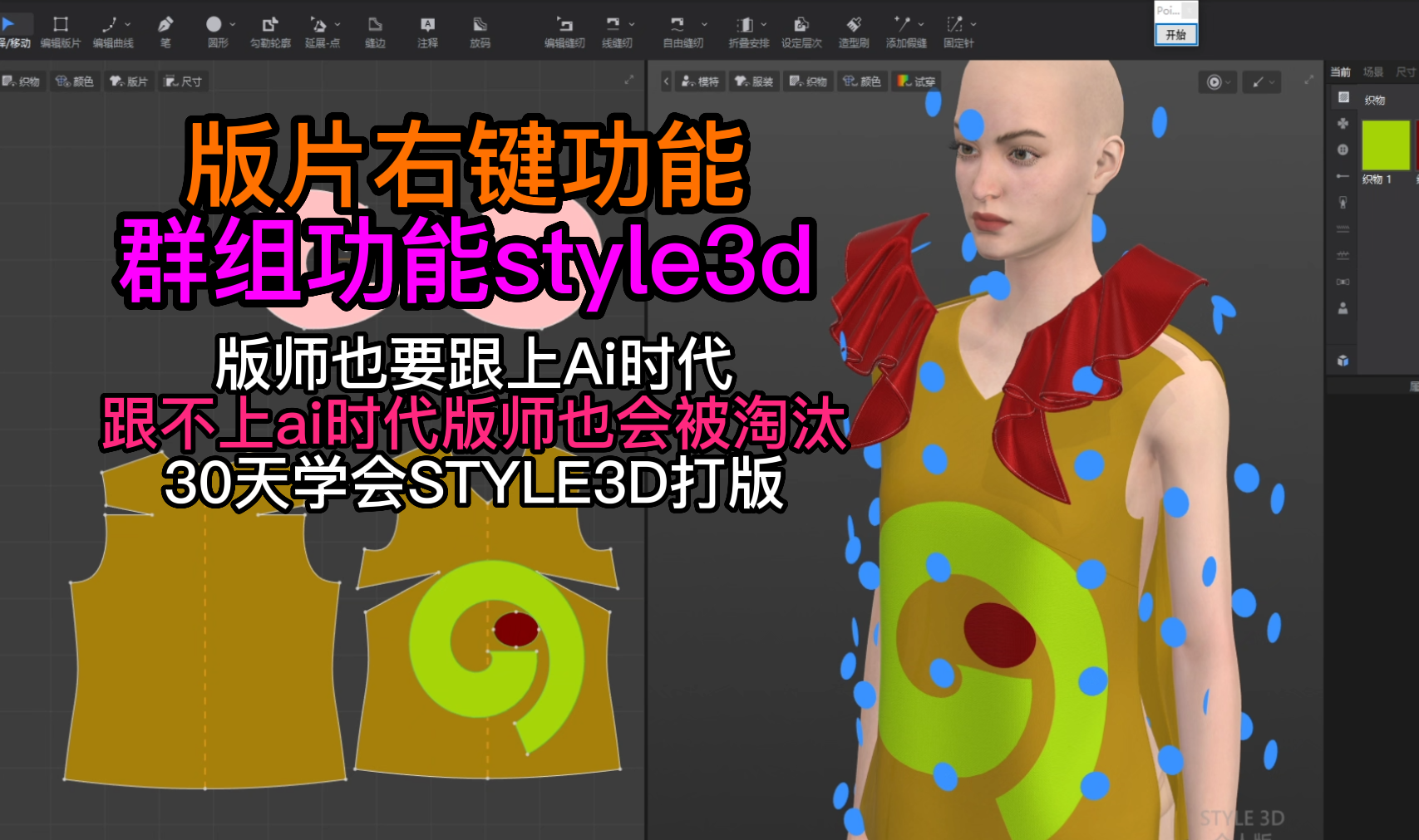The height and width of the screenshot is (840, 1419).
Task: Select the partially visible red fabric swatch
Action: 1417,145
